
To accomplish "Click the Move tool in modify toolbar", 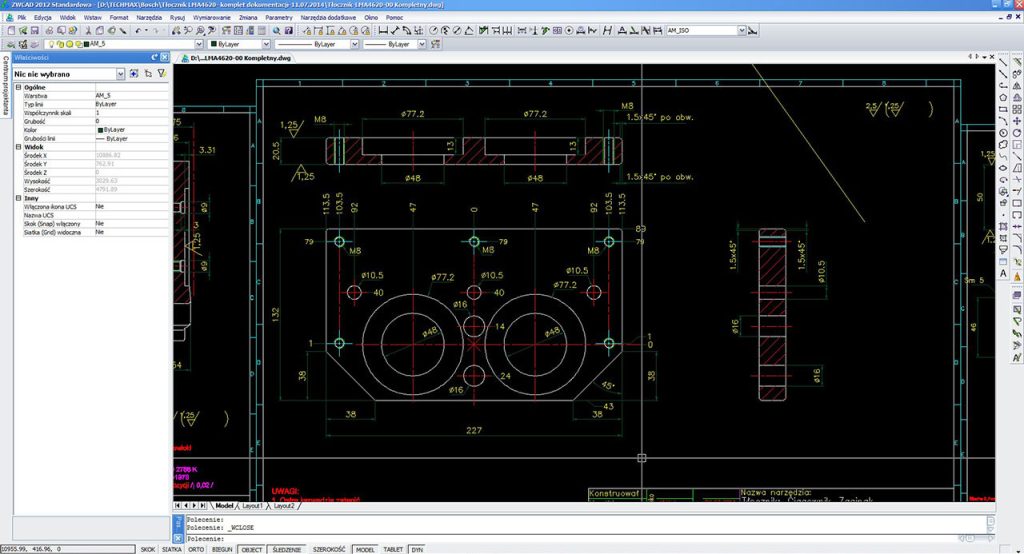I will click(x=1017, y=121).
